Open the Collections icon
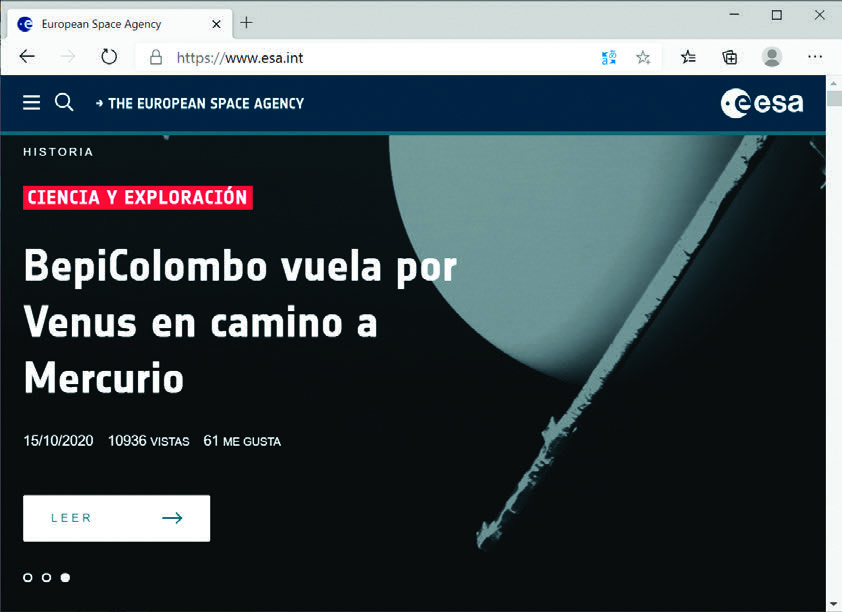This screenshot has width=842, height=612. coord(730,57)
